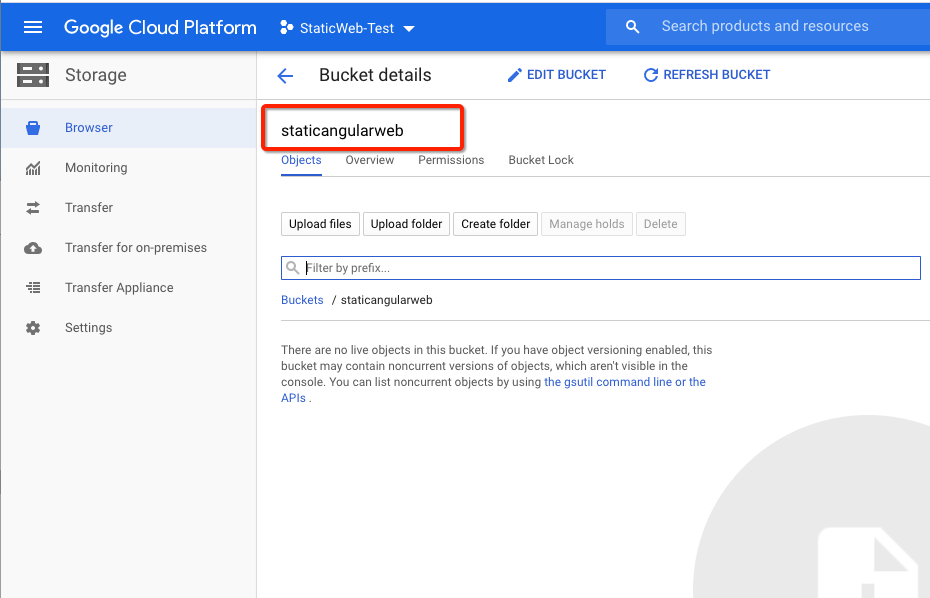This screenshot has height=598, width=930.
Task: Click the pencil icon for Edit Bucket
Action: [x=515, y=75]
